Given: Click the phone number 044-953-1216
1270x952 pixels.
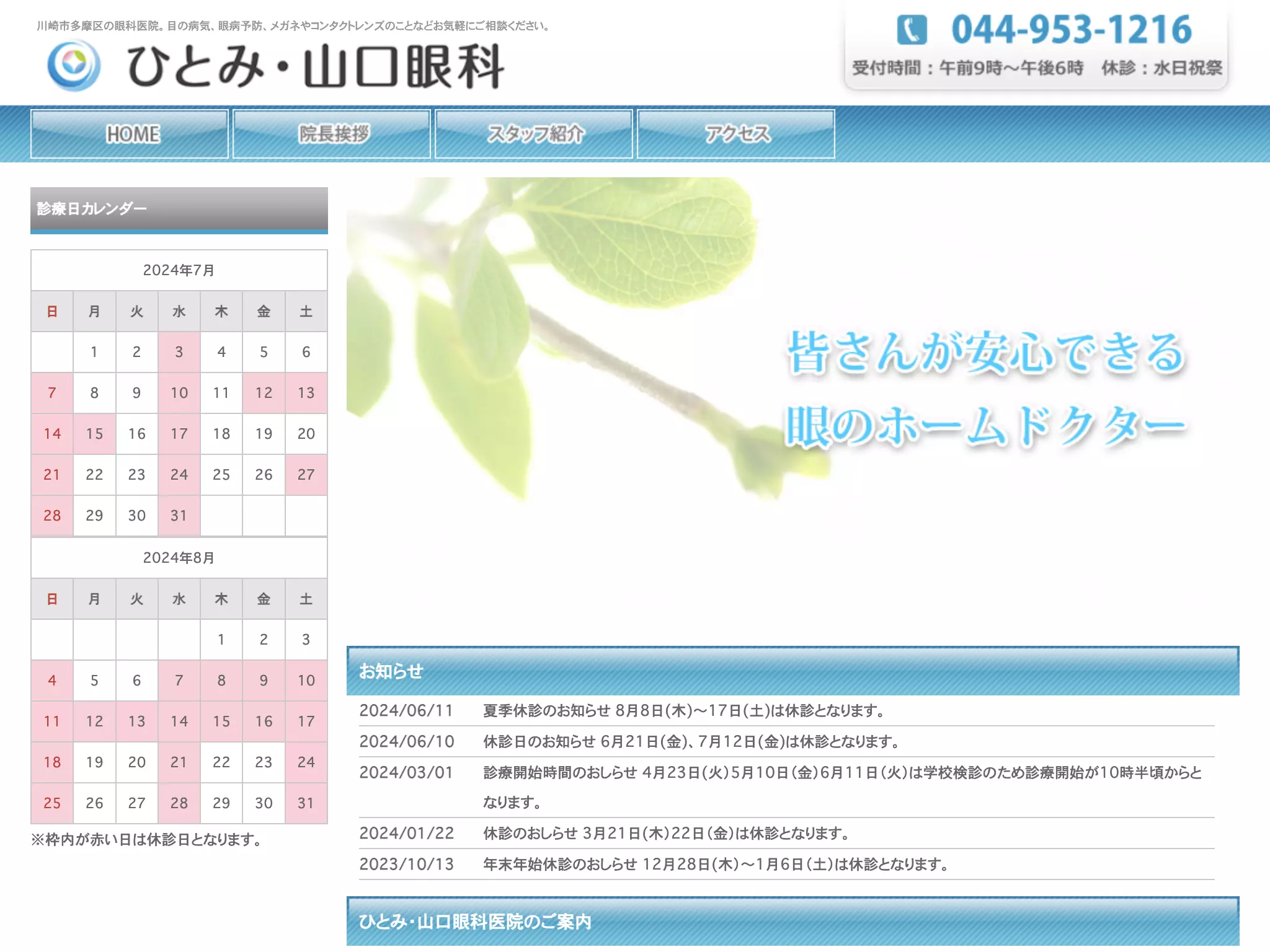Looking at the screenshot, I should [1072, 30].
